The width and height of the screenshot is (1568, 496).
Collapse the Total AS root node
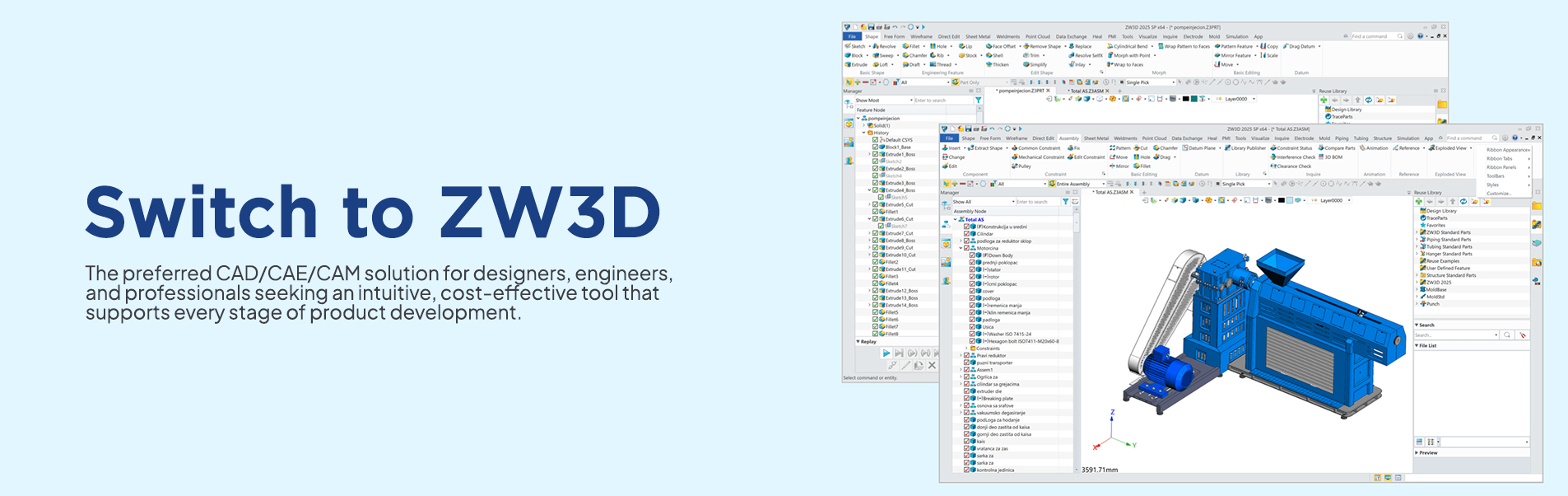click(955, 219)
